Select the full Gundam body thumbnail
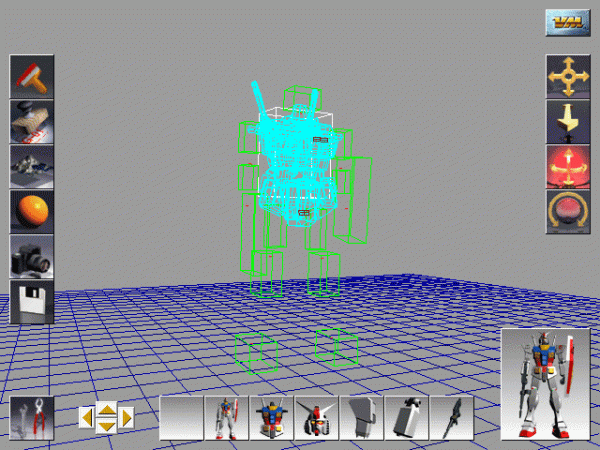The height and width of the screenshot is (450, 600). tap(227, 418)
